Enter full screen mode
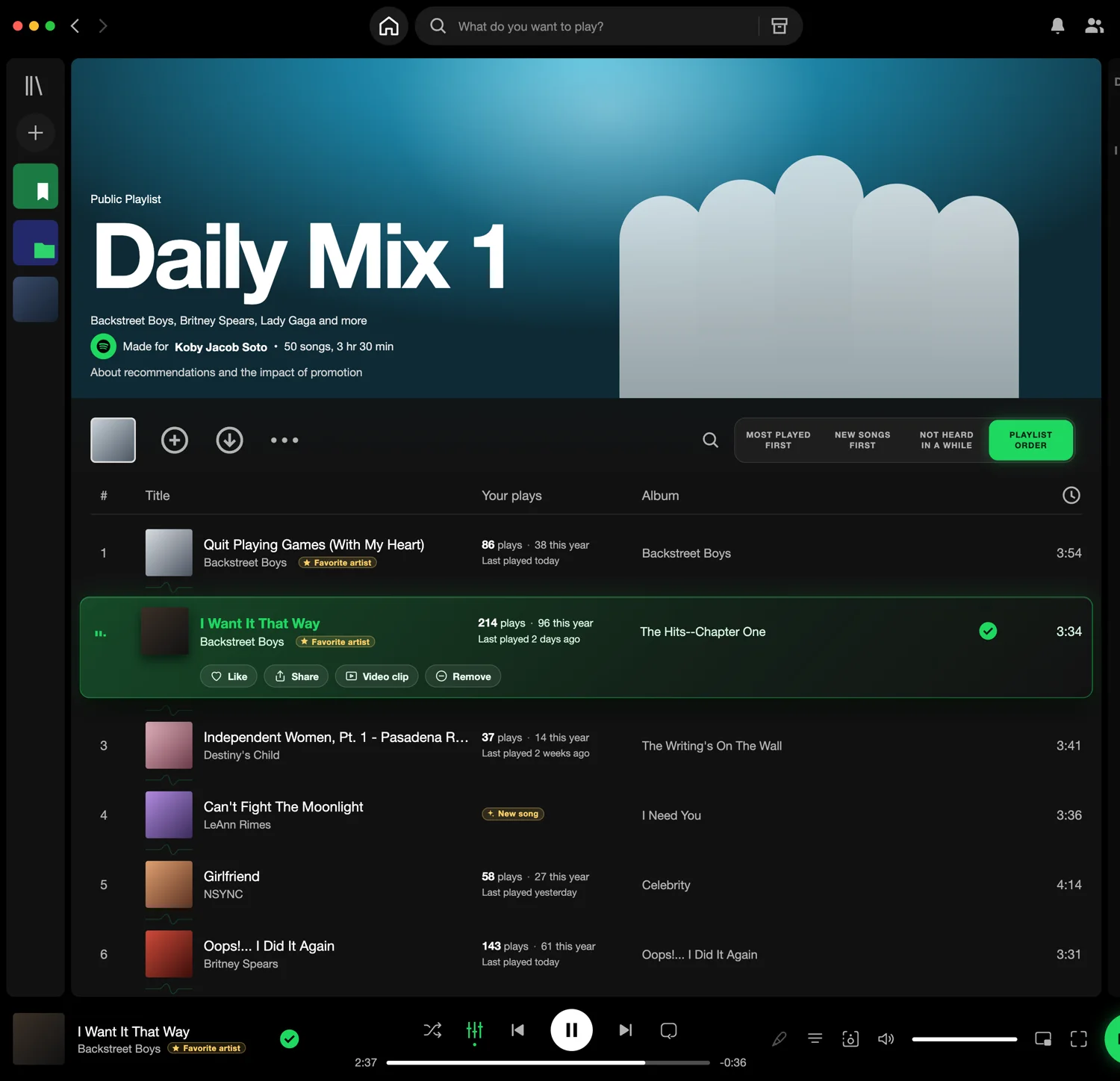Image resolution: width=1120 pixels, height=1081 pixels. 1079,1038
